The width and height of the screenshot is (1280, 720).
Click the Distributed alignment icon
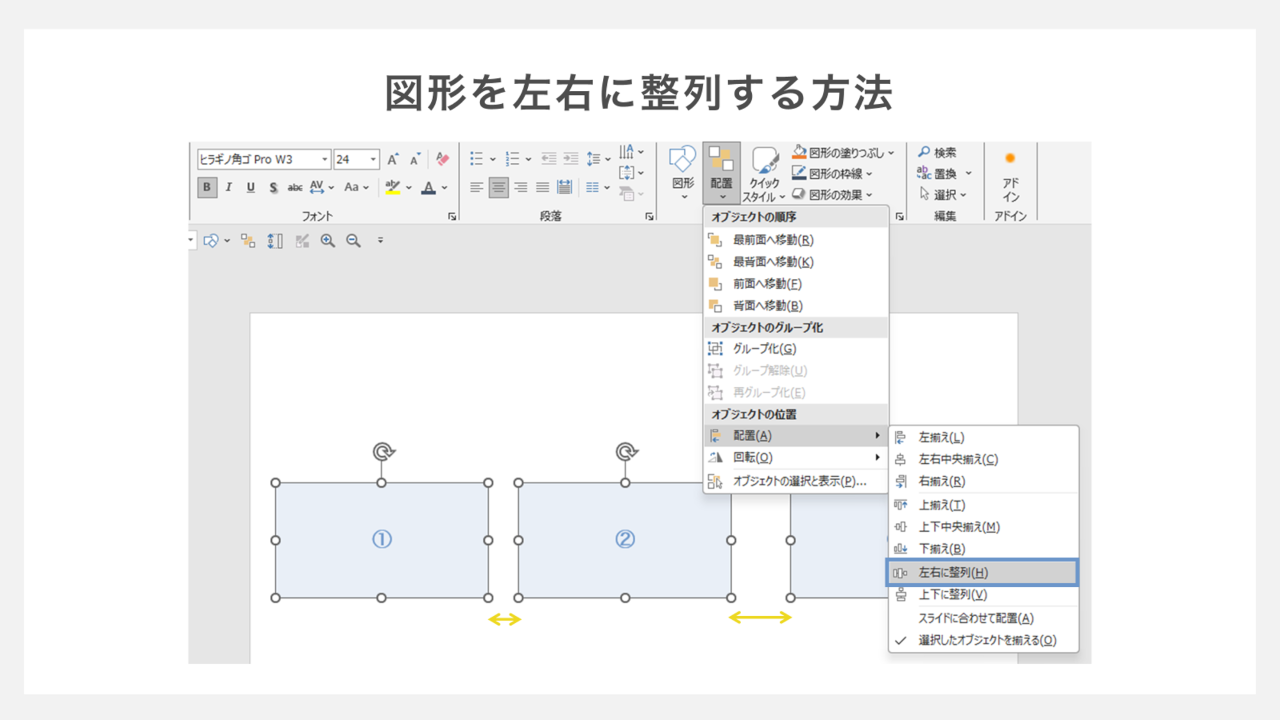tap(564, 187)
